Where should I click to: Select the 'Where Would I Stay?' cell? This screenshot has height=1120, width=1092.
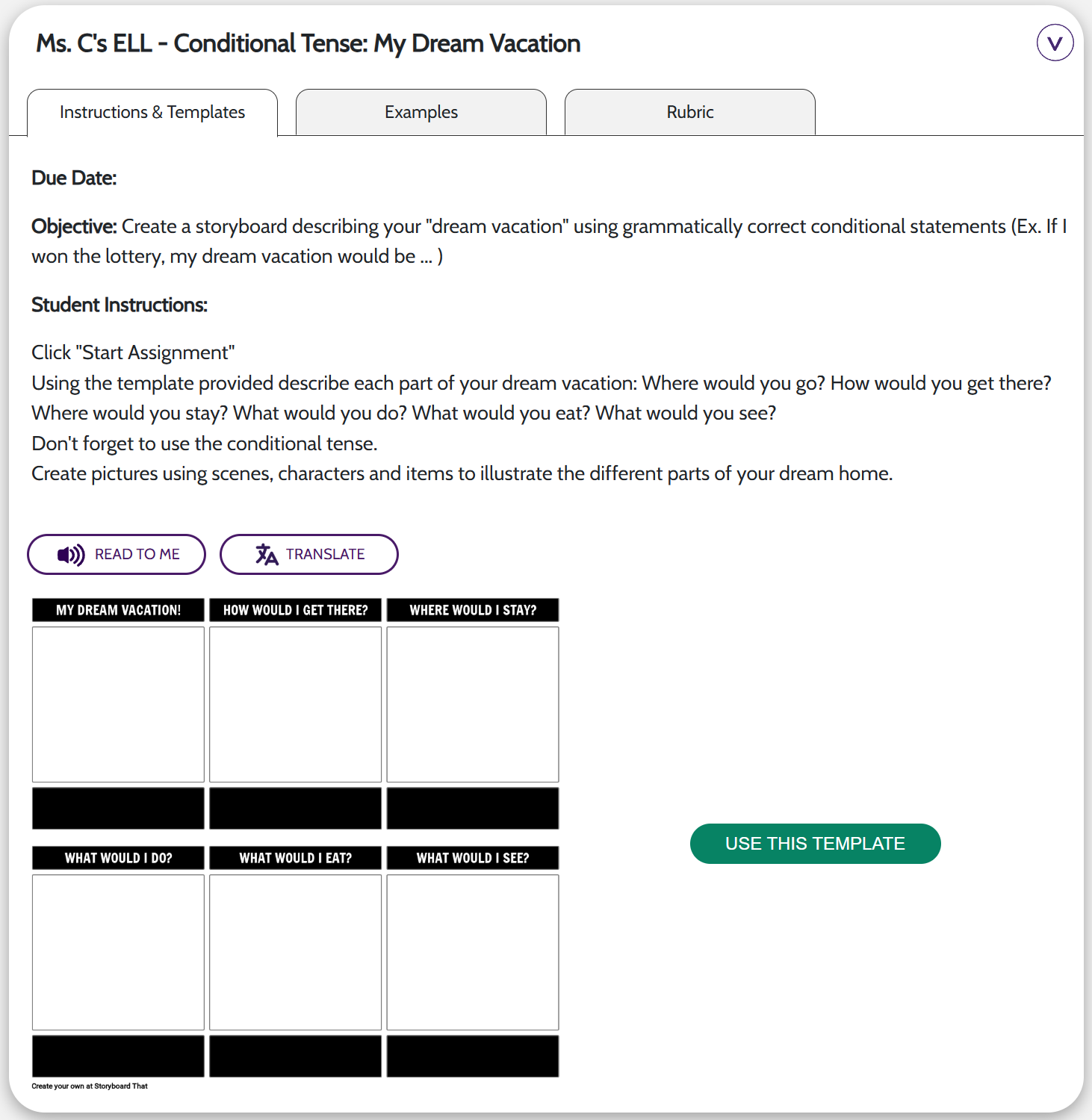pos(473,704)
